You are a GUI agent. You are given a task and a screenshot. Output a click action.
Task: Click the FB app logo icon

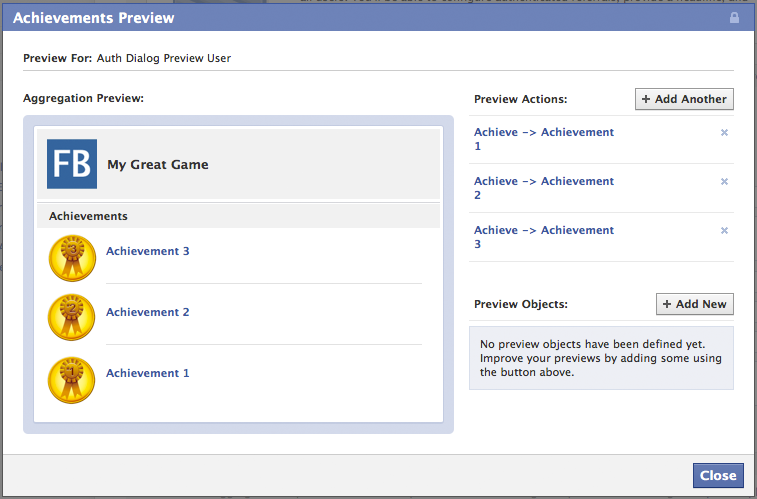coord(72,164)
